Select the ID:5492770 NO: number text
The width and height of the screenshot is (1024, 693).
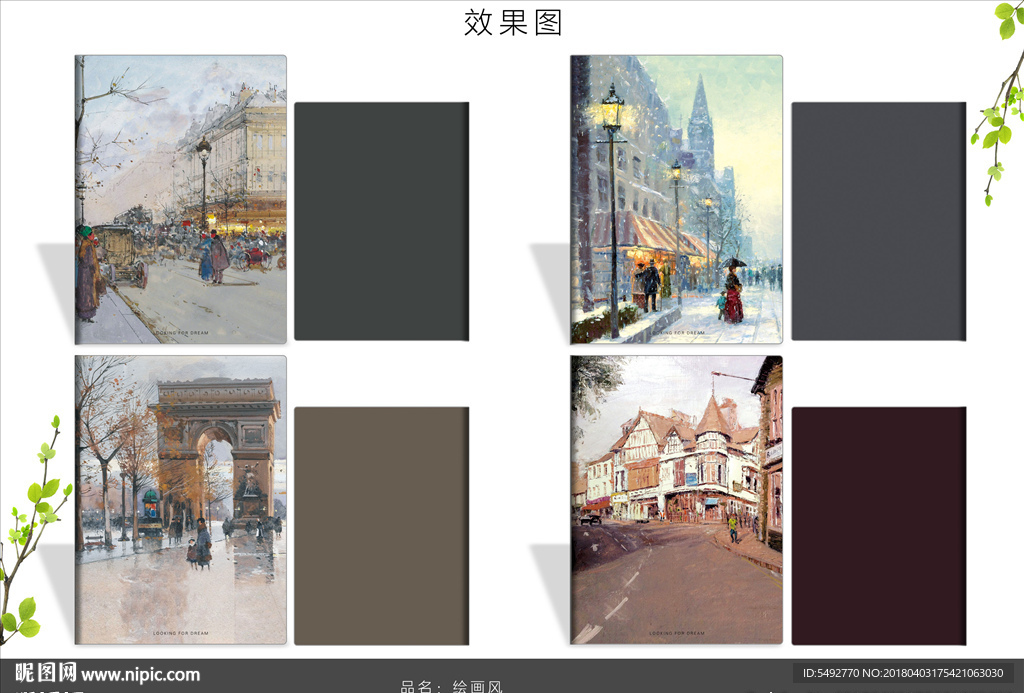[x=903, y=673]
